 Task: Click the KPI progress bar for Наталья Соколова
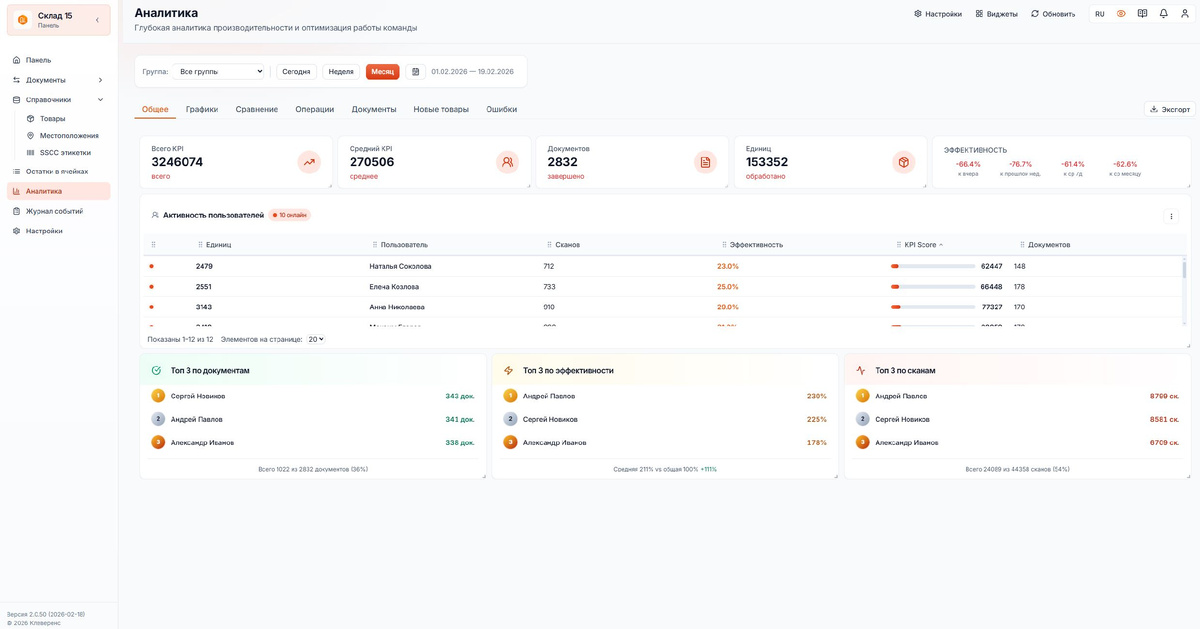(933, 266)
